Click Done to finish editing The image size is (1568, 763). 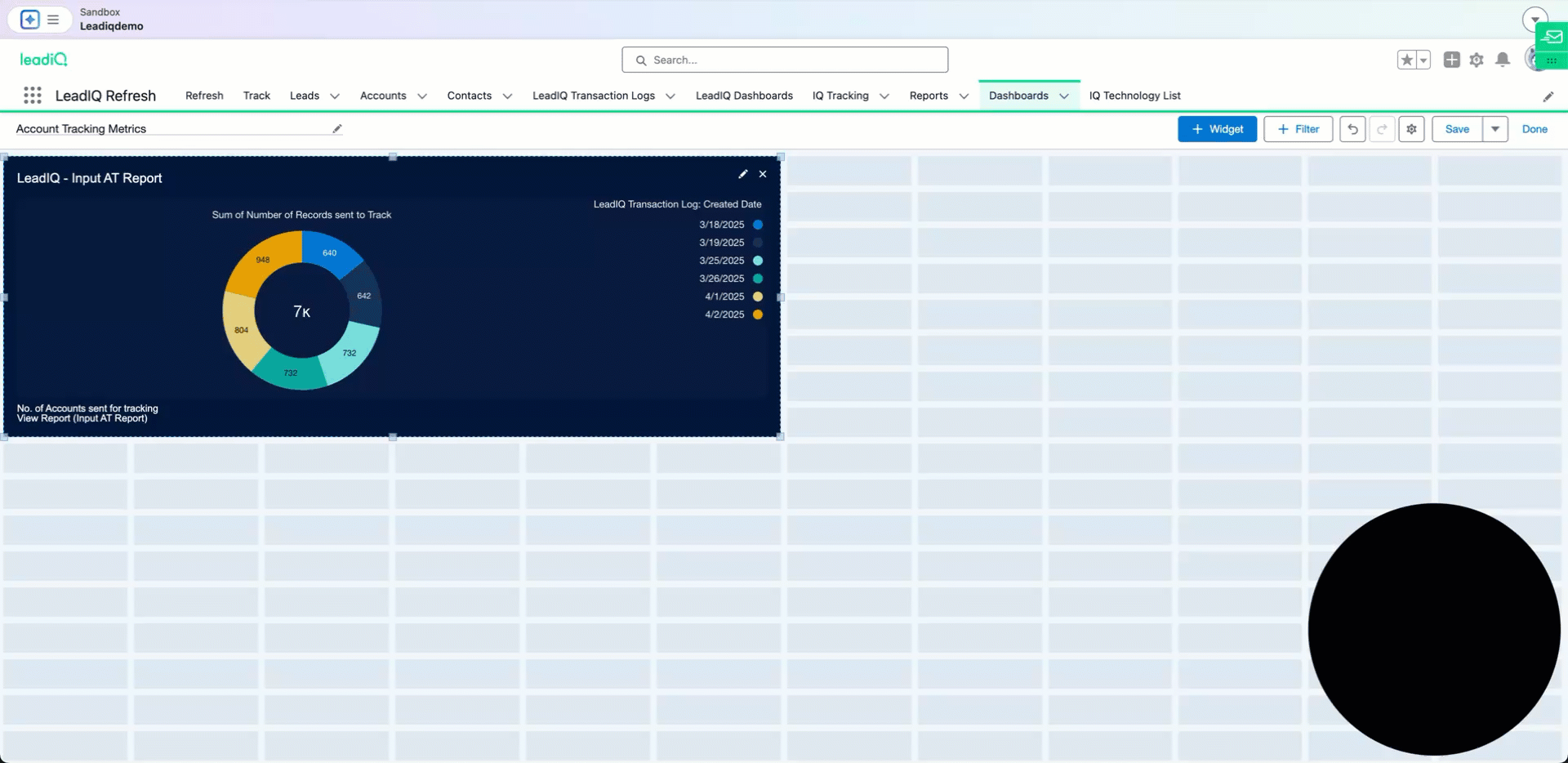[1535, 129]
